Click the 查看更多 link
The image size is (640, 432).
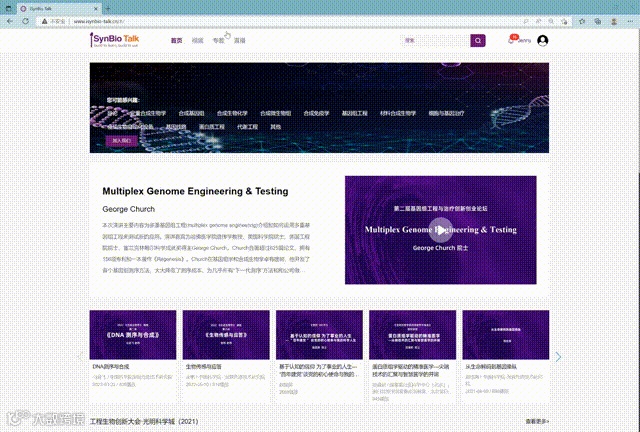[537, 421]
